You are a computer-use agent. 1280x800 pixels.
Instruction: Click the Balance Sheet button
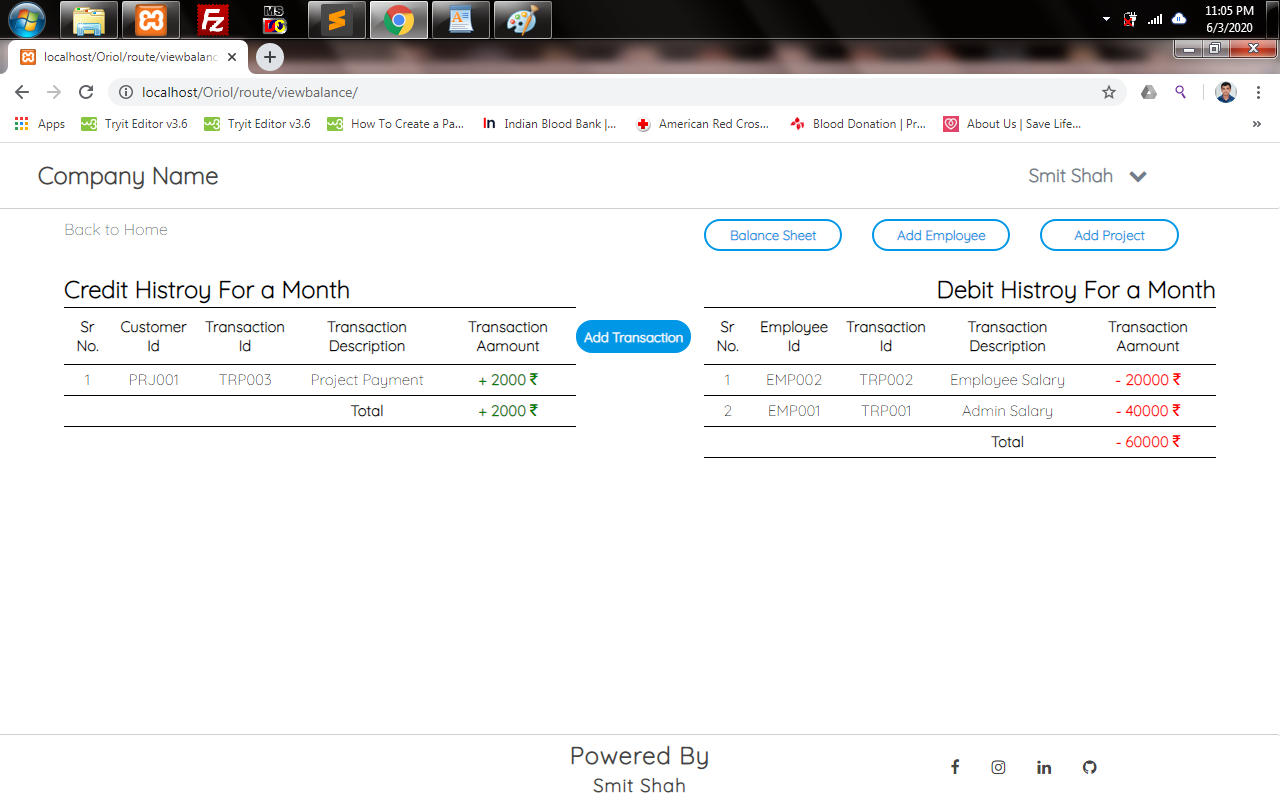pos(773,235)
